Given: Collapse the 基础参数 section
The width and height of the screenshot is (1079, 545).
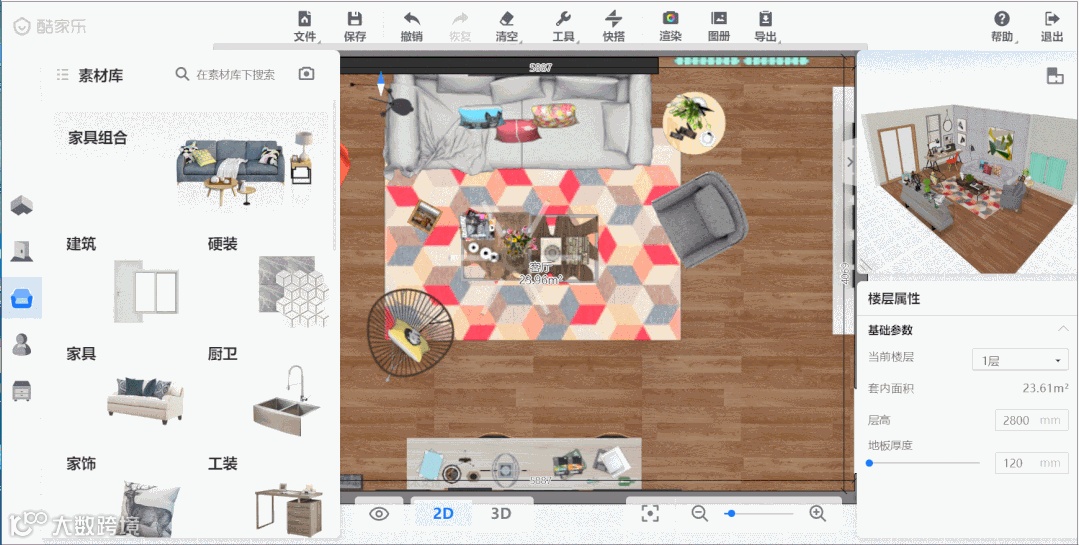Looking at the screenshot, I should [x=1063, y=330].
